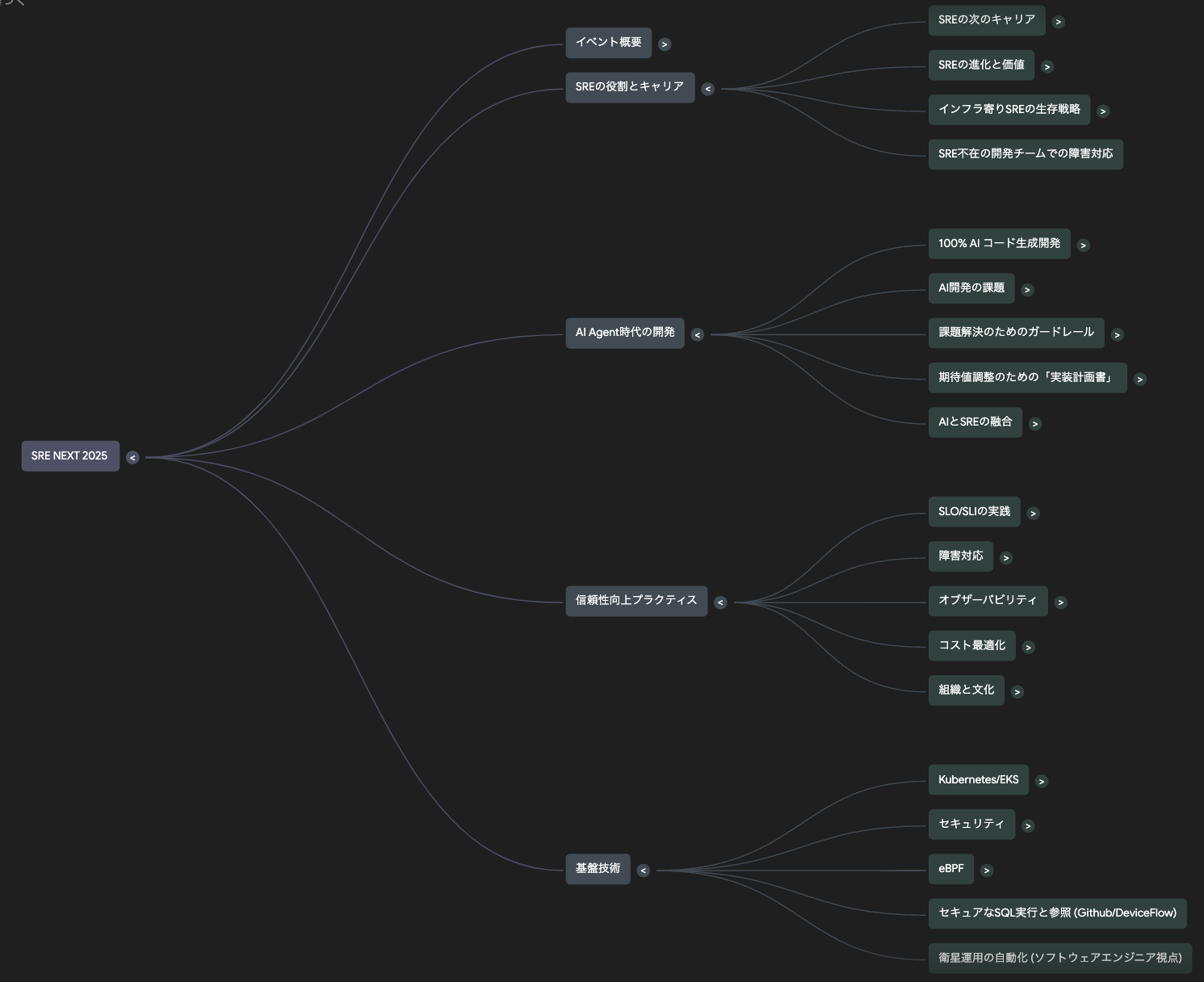This screenshot has width=1204, height=982.
Task: Expand the Kubernetes/EKS node arrow
Action: [x=1041, y=782]
